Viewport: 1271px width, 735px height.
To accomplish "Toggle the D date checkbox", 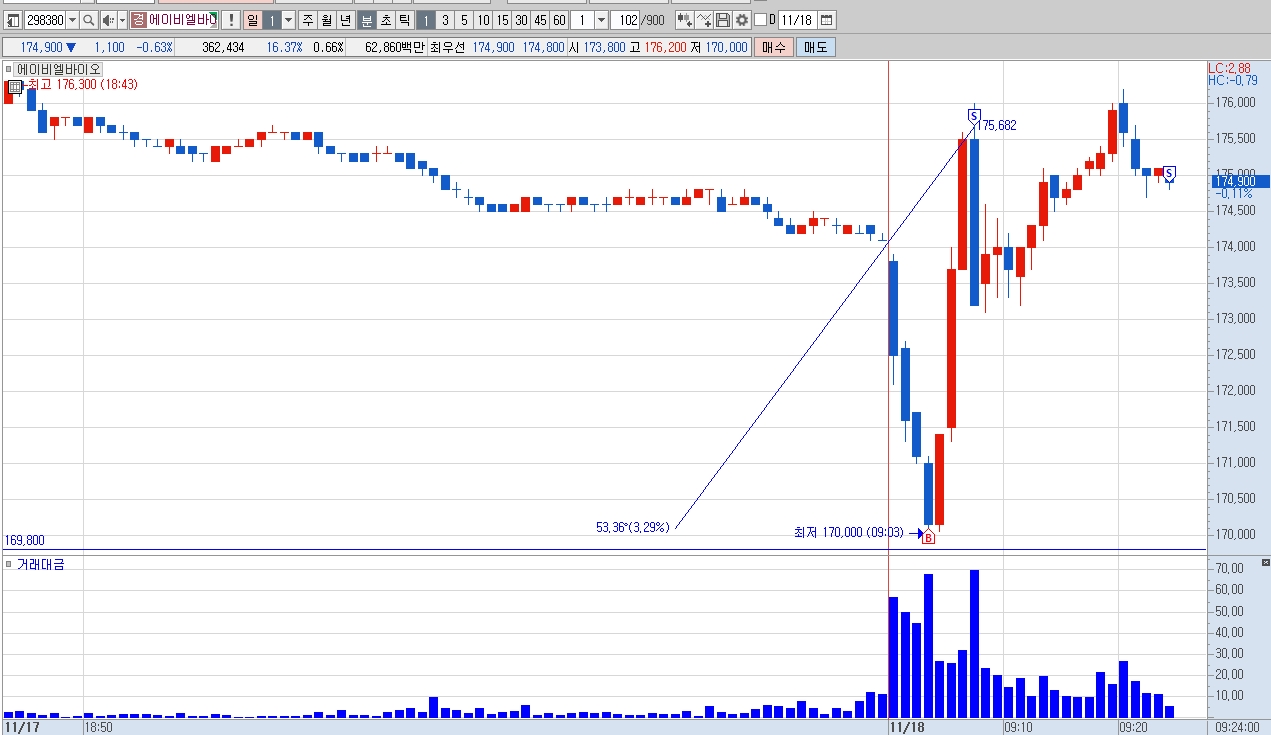I will 760,20.
